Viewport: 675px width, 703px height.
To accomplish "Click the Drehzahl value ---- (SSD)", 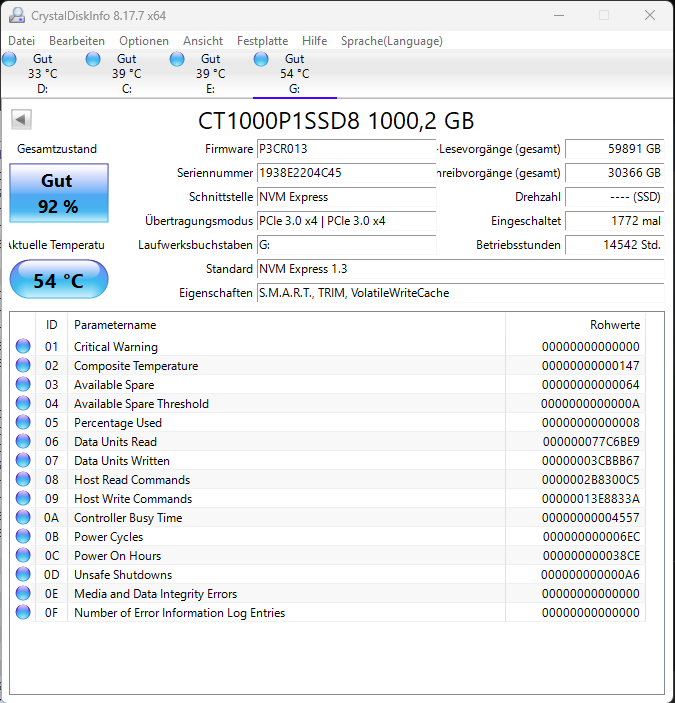I will [x=614, y=197].
